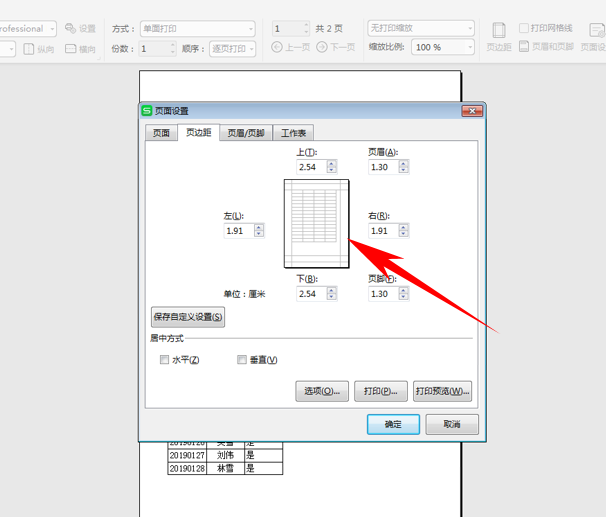Open printer name dropdown (Professional)
This screenshot has height=517, width=606.
pyautogui.click(x=52, y=29)
